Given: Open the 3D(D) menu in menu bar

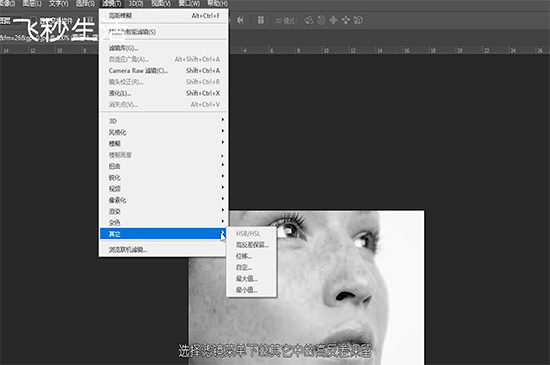Looking at the screenshot, I should tap(136, 4).
